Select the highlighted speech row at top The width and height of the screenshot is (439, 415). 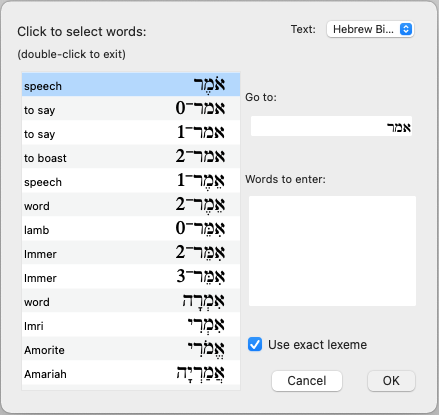click(x=131, y=84)
